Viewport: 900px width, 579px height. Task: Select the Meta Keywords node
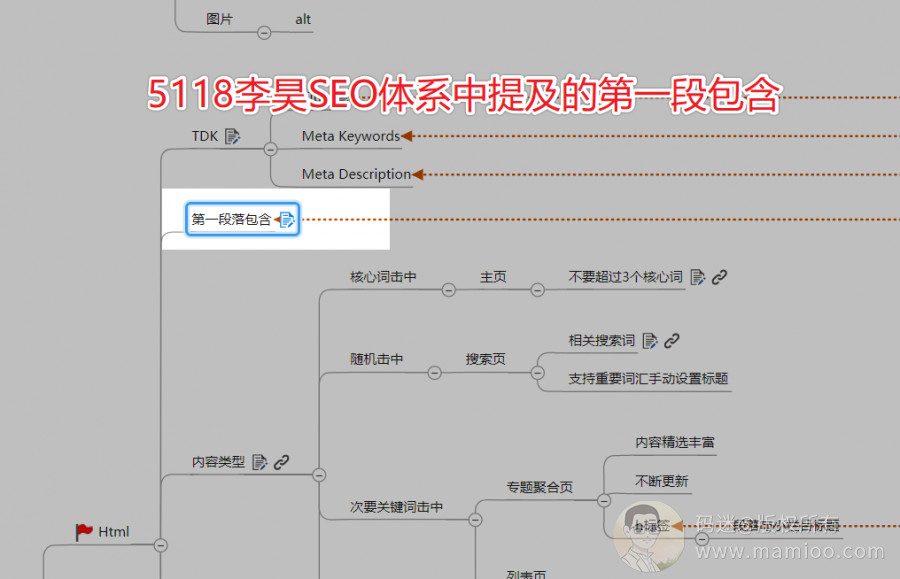[x=350, y=136]
